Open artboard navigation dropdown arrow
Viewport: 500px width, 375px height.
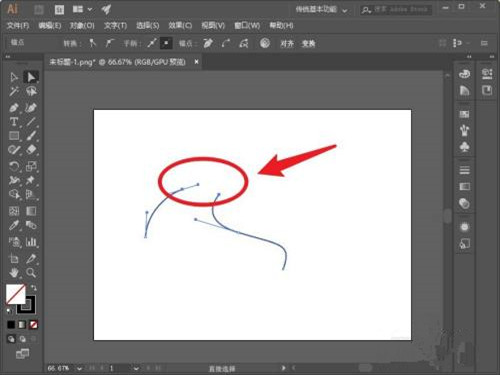pos(136,368)
